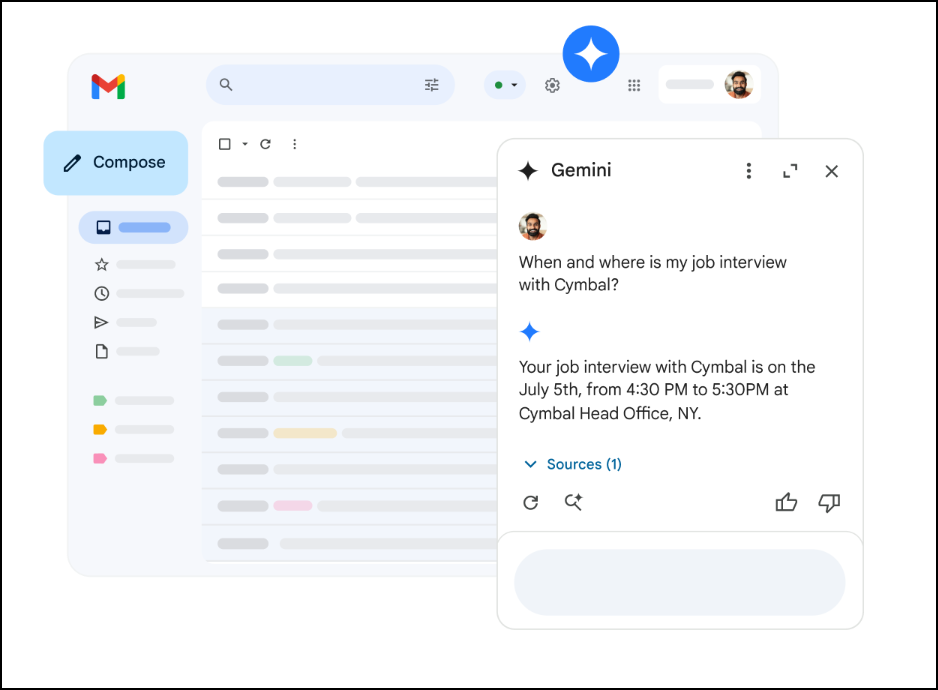Open the Snoozed folder clock icon

[102, 293]
